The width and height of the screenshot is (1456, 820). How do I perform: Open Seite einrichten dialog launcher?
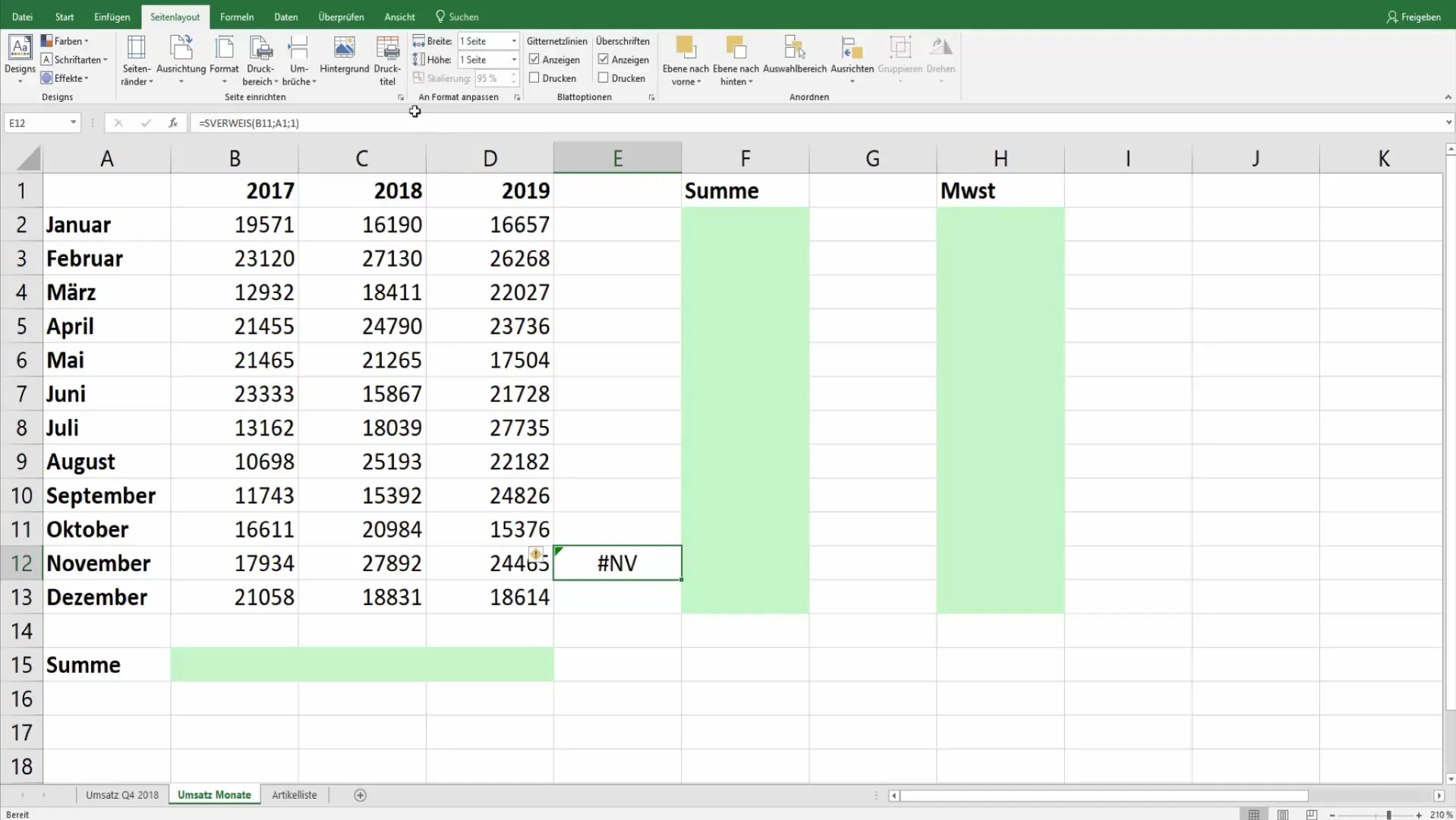pyautogui.click(x=401, y=97)
